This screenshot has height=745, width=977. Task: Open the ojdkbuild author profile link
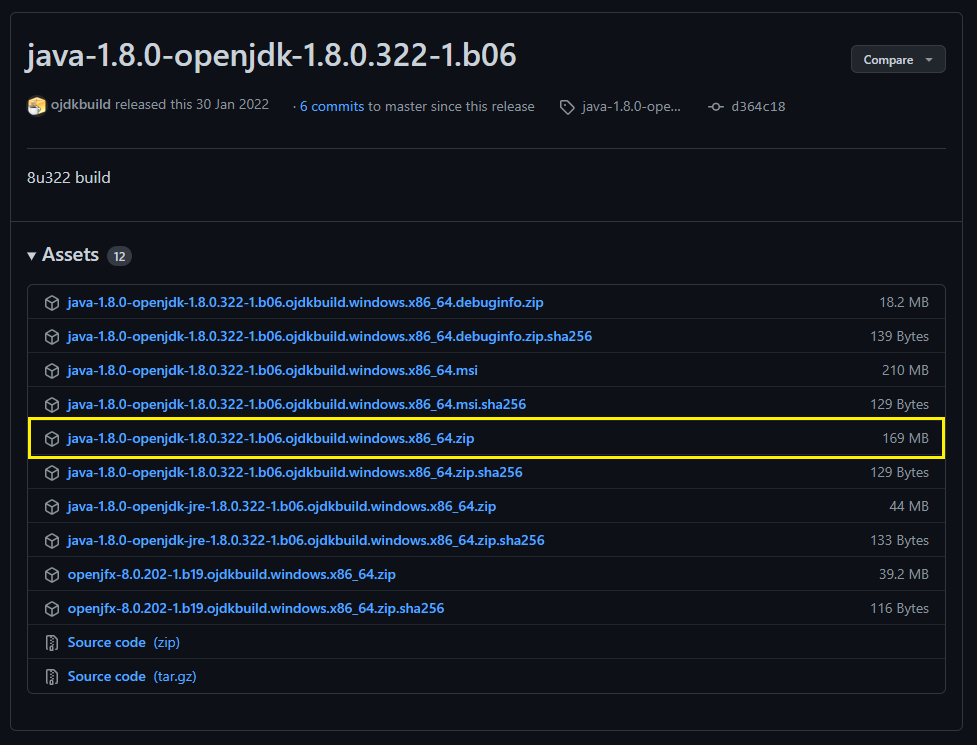[x=85, y=105]
